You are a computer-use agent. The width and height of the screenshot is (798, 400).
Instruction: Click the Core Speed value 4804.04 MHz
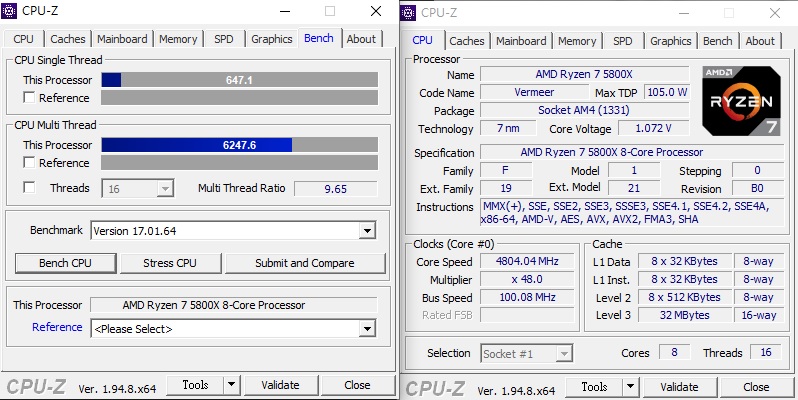(x=527, y=262)
